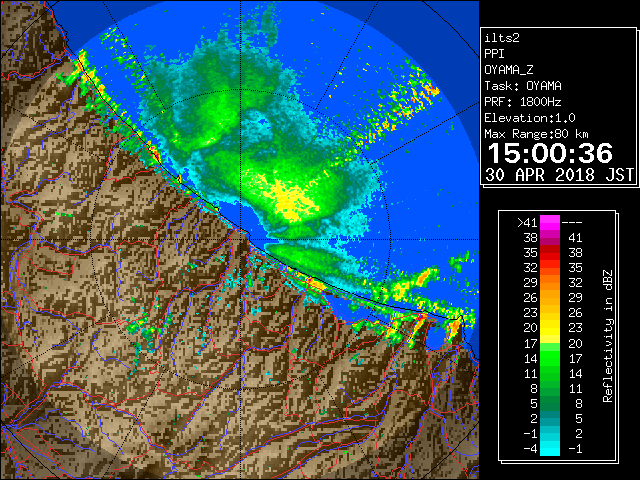640x480 pixels.
Task: Pick the yellow 20–23 dBZ color band
Action: tap(550, 328)
